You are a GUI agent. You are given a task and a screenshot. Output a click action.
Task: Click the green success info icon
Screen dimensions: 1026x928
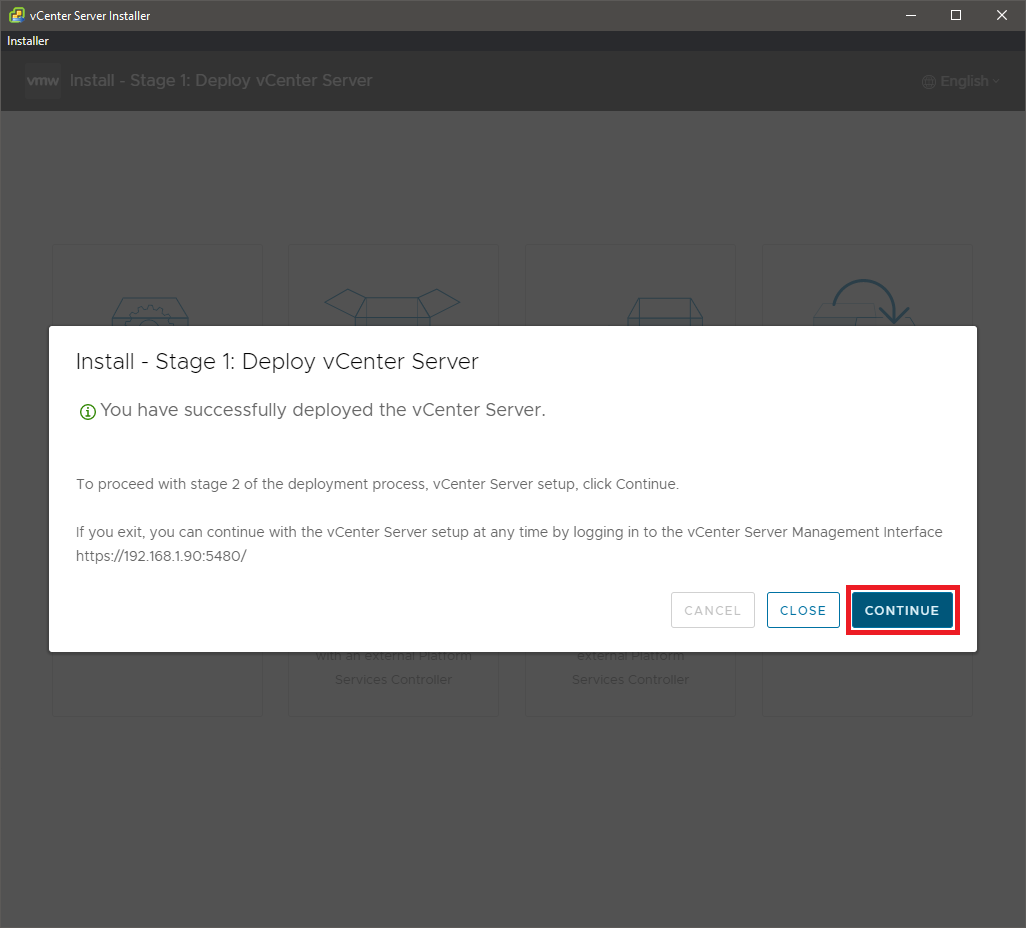tap(87, 411)
